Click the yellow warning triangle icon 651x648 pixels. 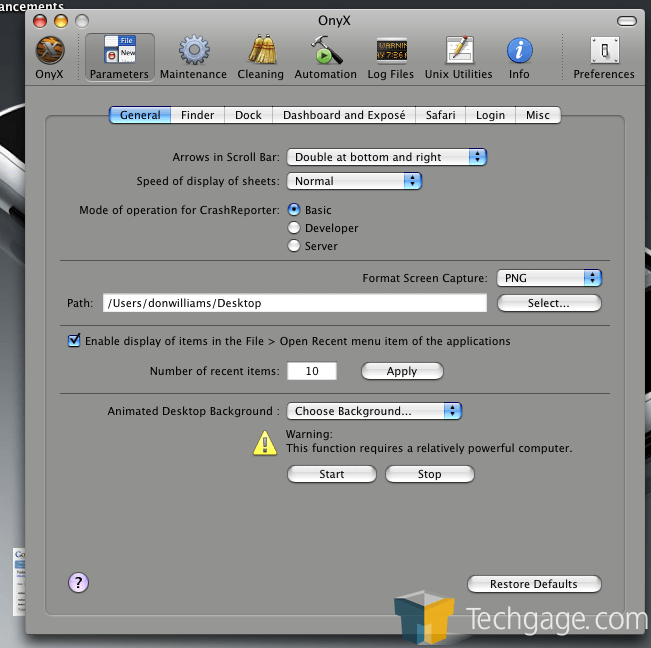265,443
